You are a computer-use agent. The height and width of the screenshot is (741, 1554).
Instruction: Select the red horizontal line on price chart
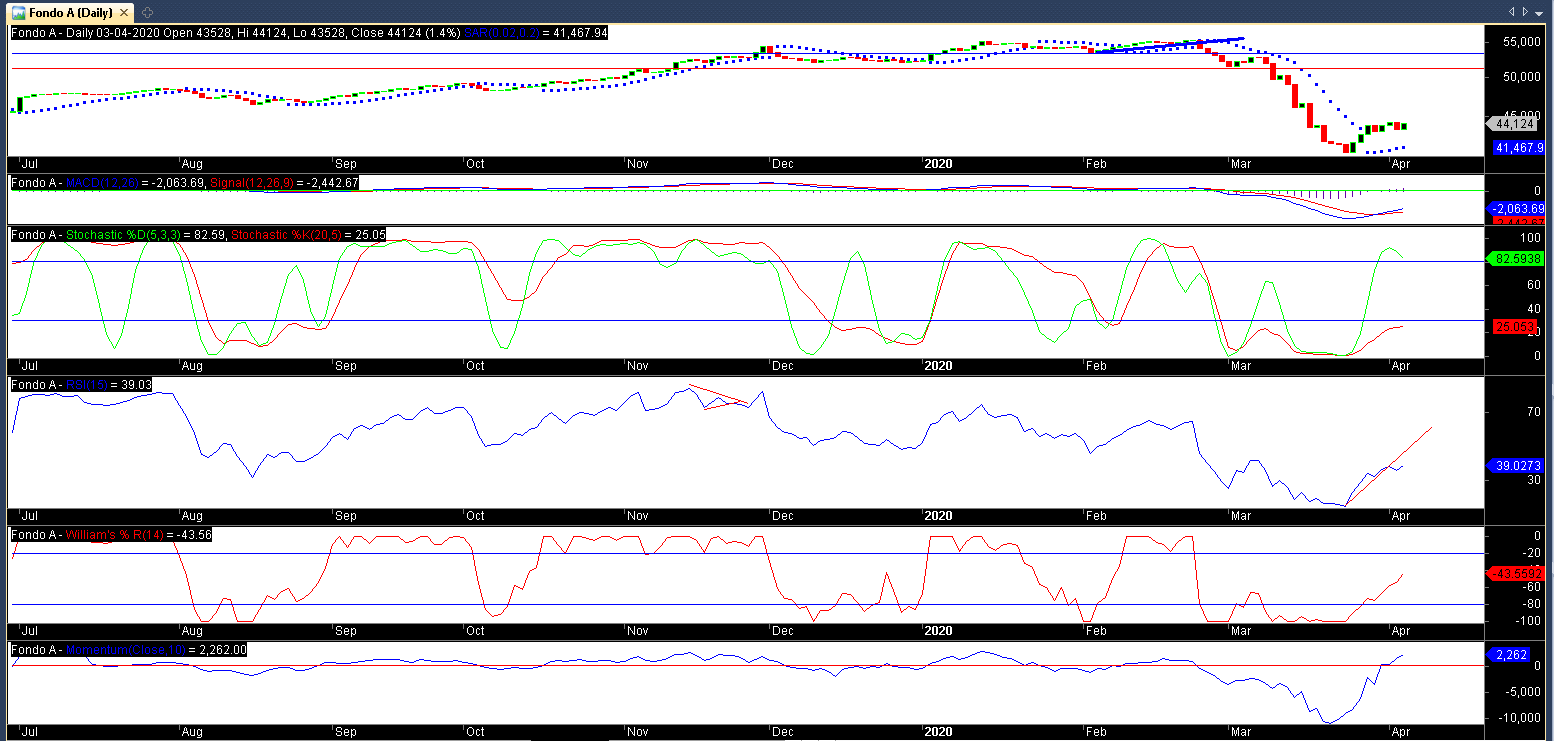746,69
